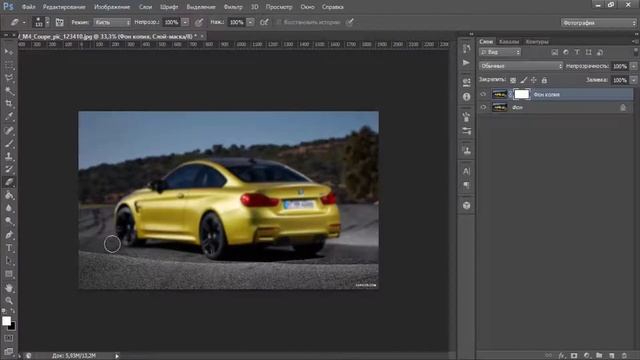
Task: Open the Непрозр. opacity slider arrow
Action: pyautogui.click(x=185, y=22)
